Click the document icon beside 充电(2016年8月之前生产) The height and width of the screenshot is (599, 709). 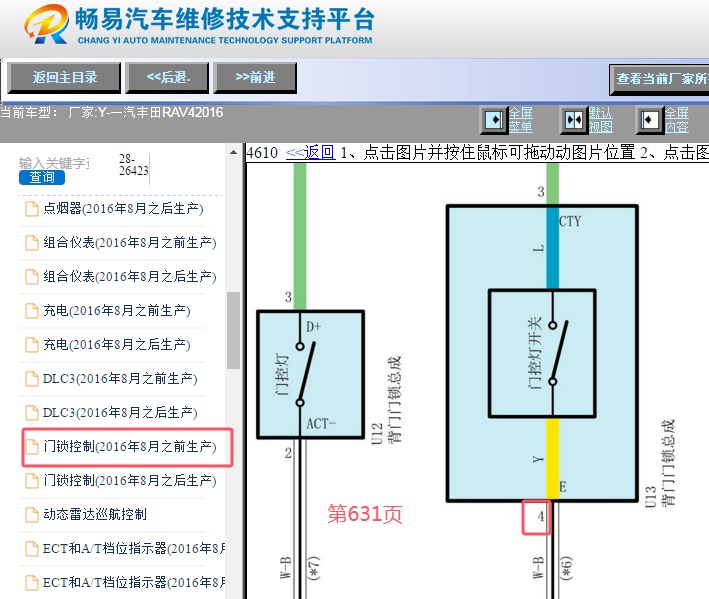point(32,311)
